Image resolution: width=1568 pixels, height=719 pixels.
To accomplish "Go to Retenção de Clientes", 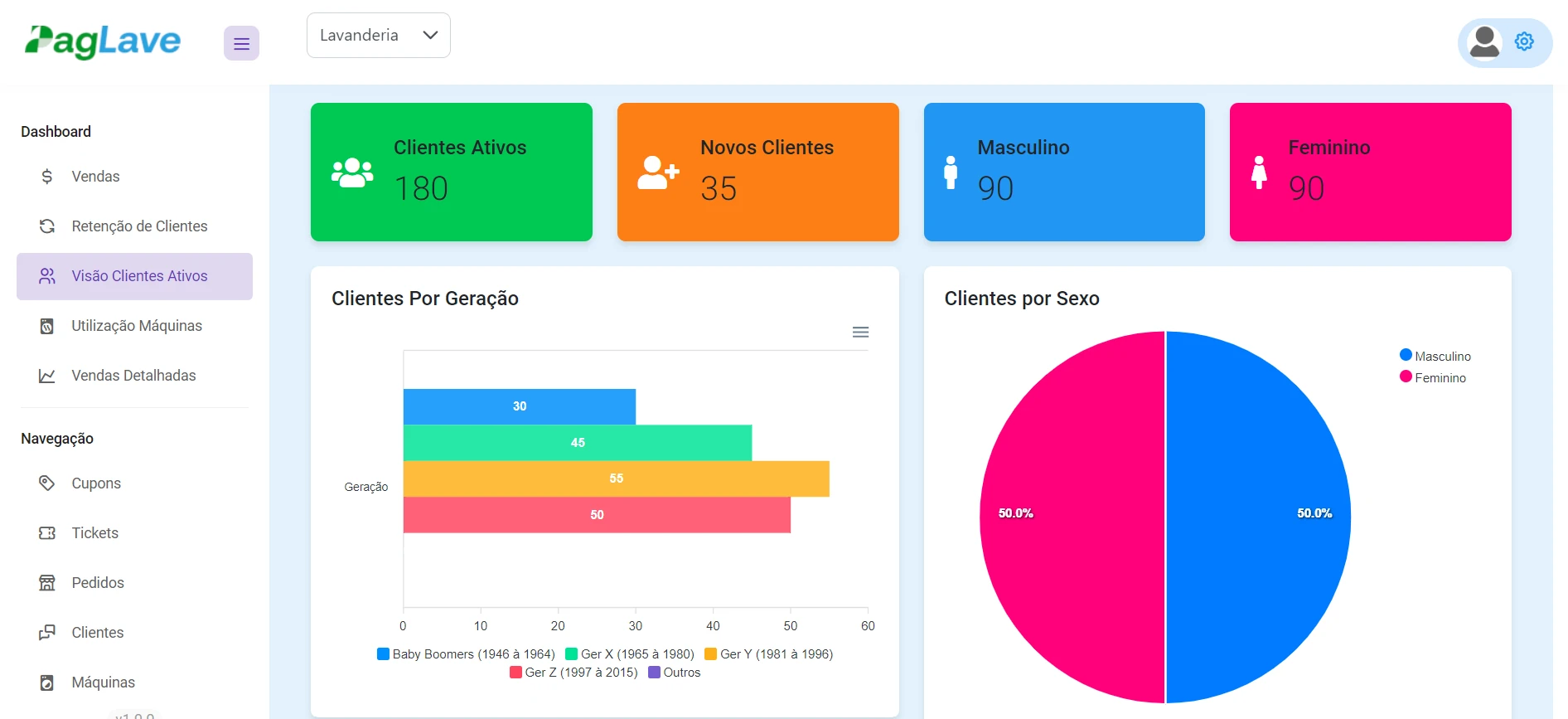I will pyautogui.click(x=134, y=226).
